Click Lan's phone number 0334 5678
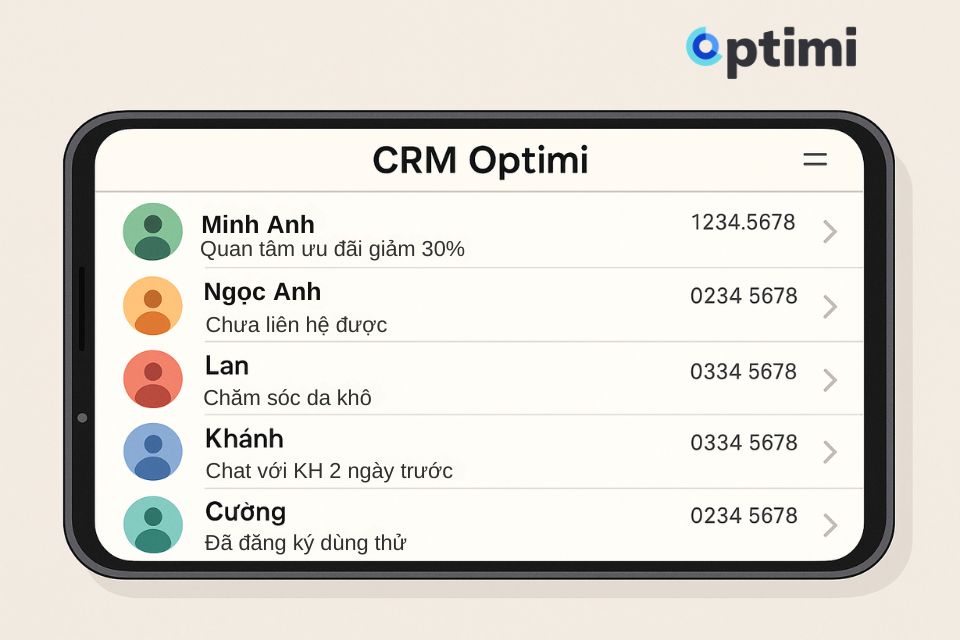 [x=743, y=371]
